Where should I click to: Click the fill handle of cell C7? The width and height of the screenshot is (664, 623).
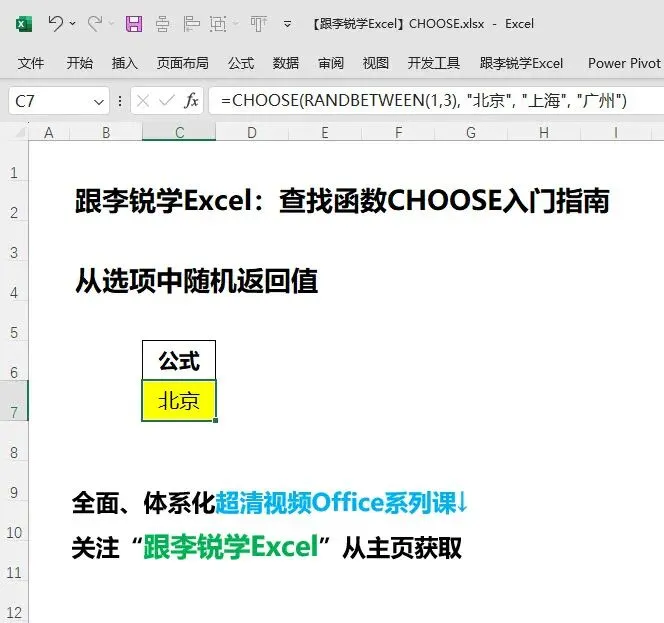click(216, 420)
